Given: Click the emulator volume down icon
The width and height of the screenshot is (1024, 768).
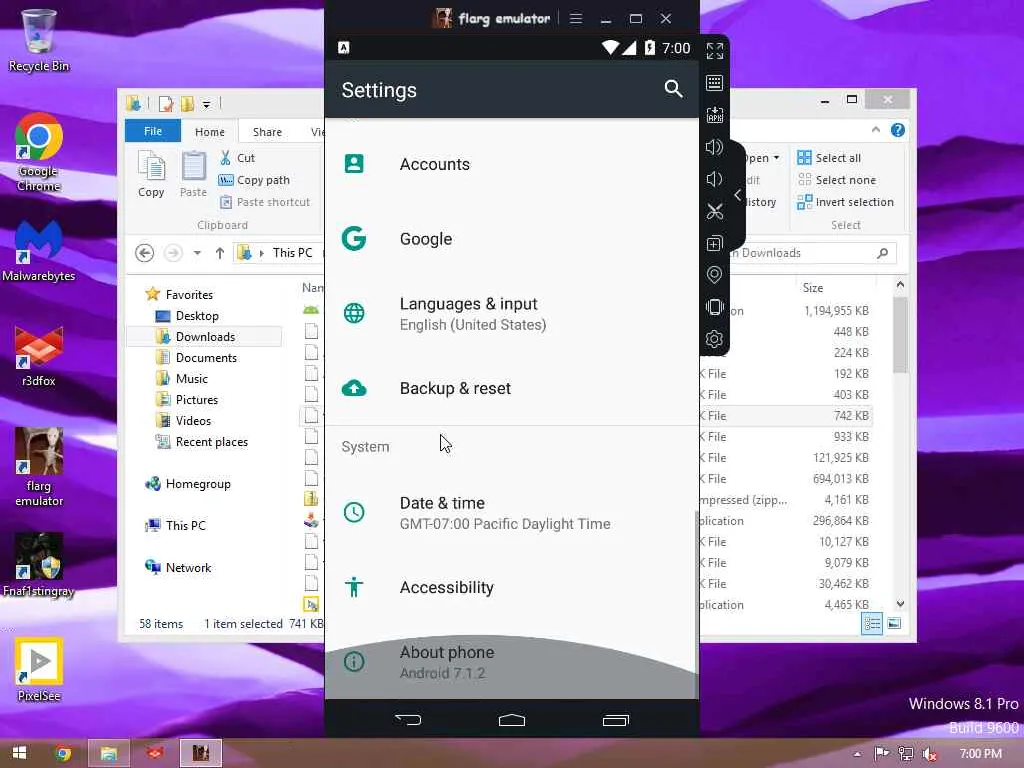Looking at the screenshot, I should [x=714, y=179].
